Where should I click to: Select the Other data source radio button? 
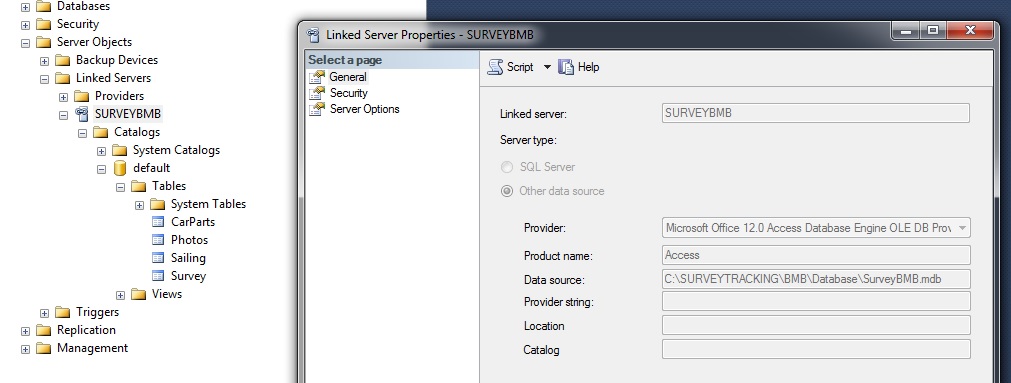(507, 192)
